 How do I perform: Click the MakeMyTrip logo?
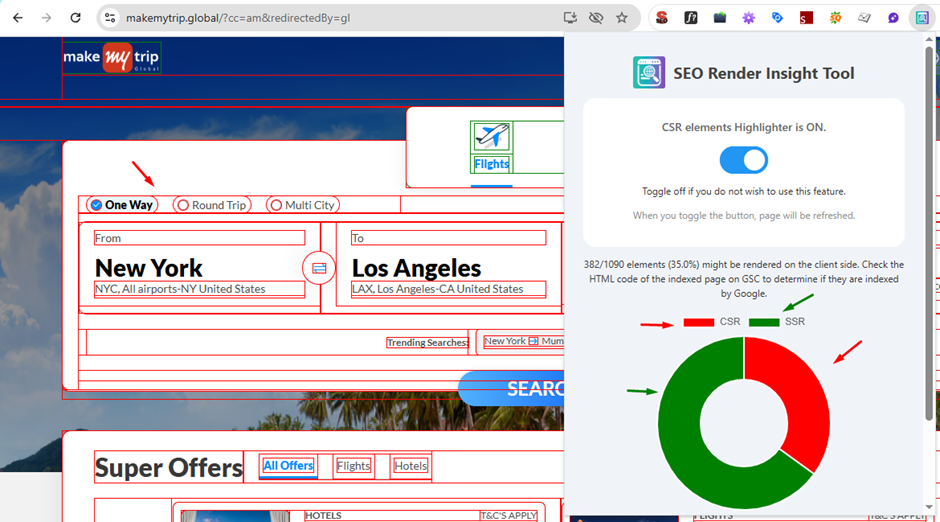(112, 58)
